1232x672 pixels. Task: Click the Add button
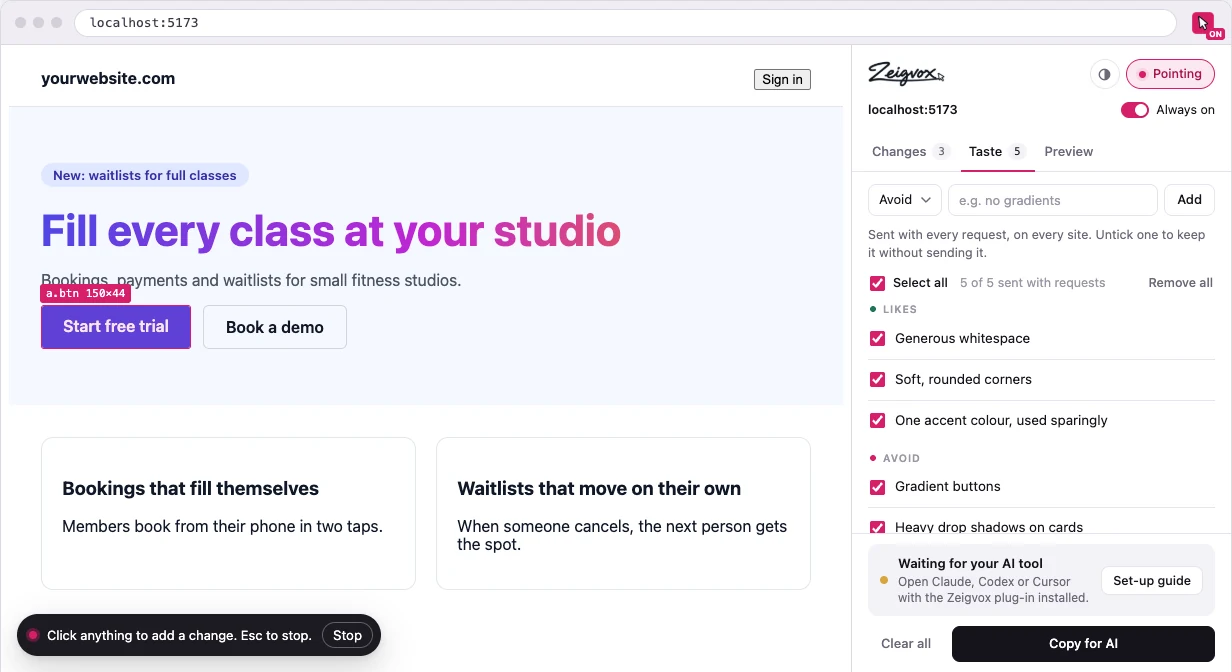point(1189,200)
